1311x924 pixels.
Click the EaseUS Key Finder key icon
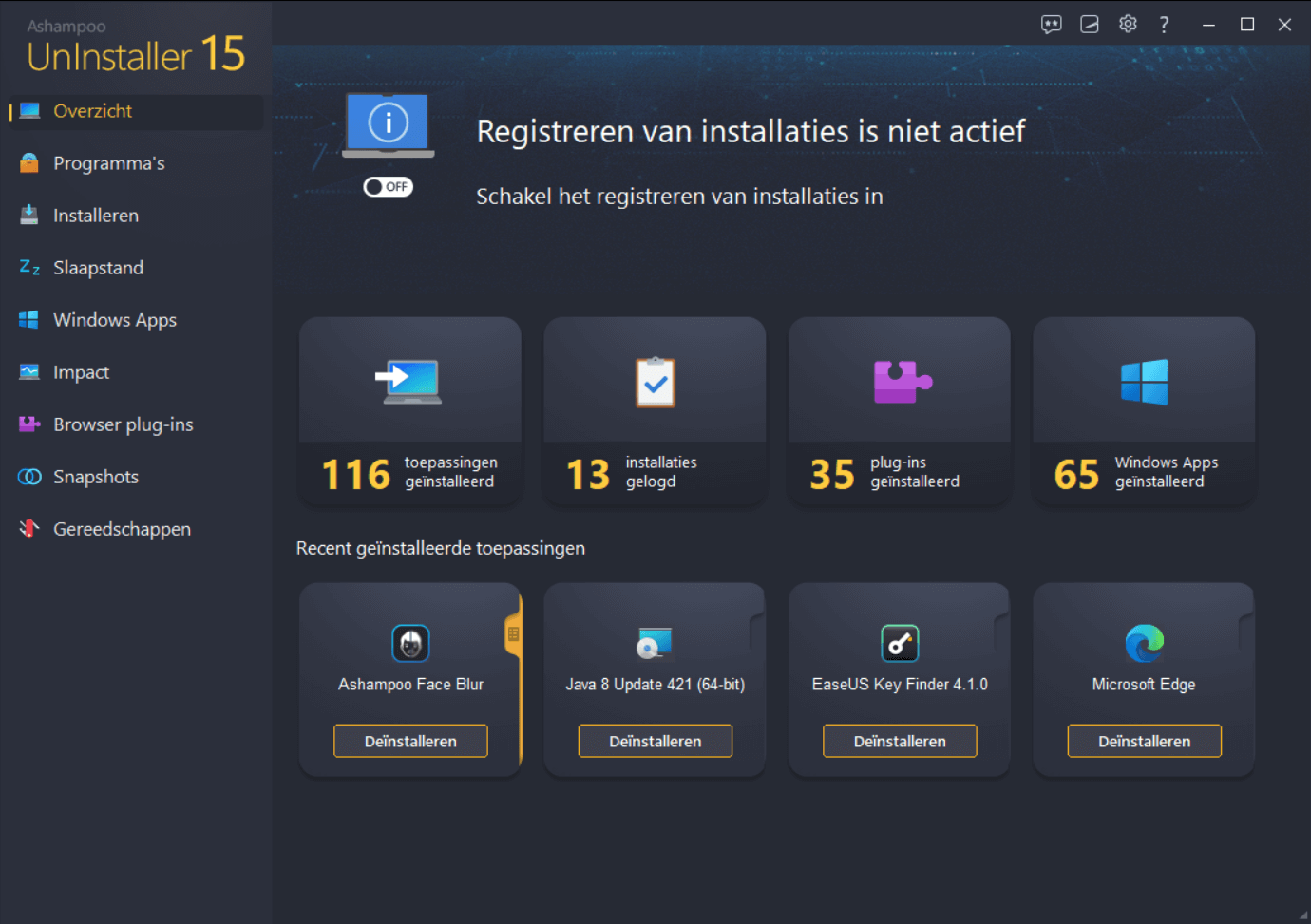900,644
